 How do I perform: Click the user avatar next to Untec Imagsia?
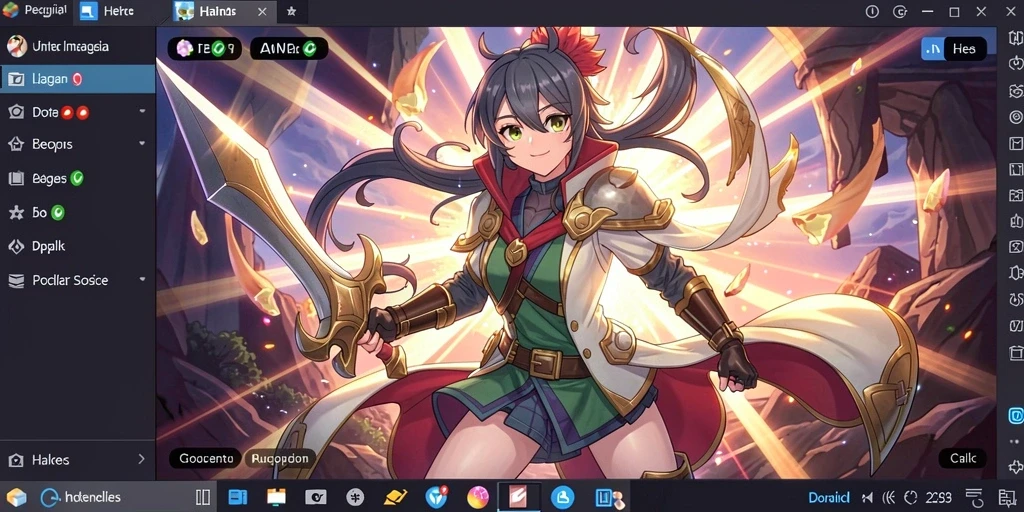[16, 46]
